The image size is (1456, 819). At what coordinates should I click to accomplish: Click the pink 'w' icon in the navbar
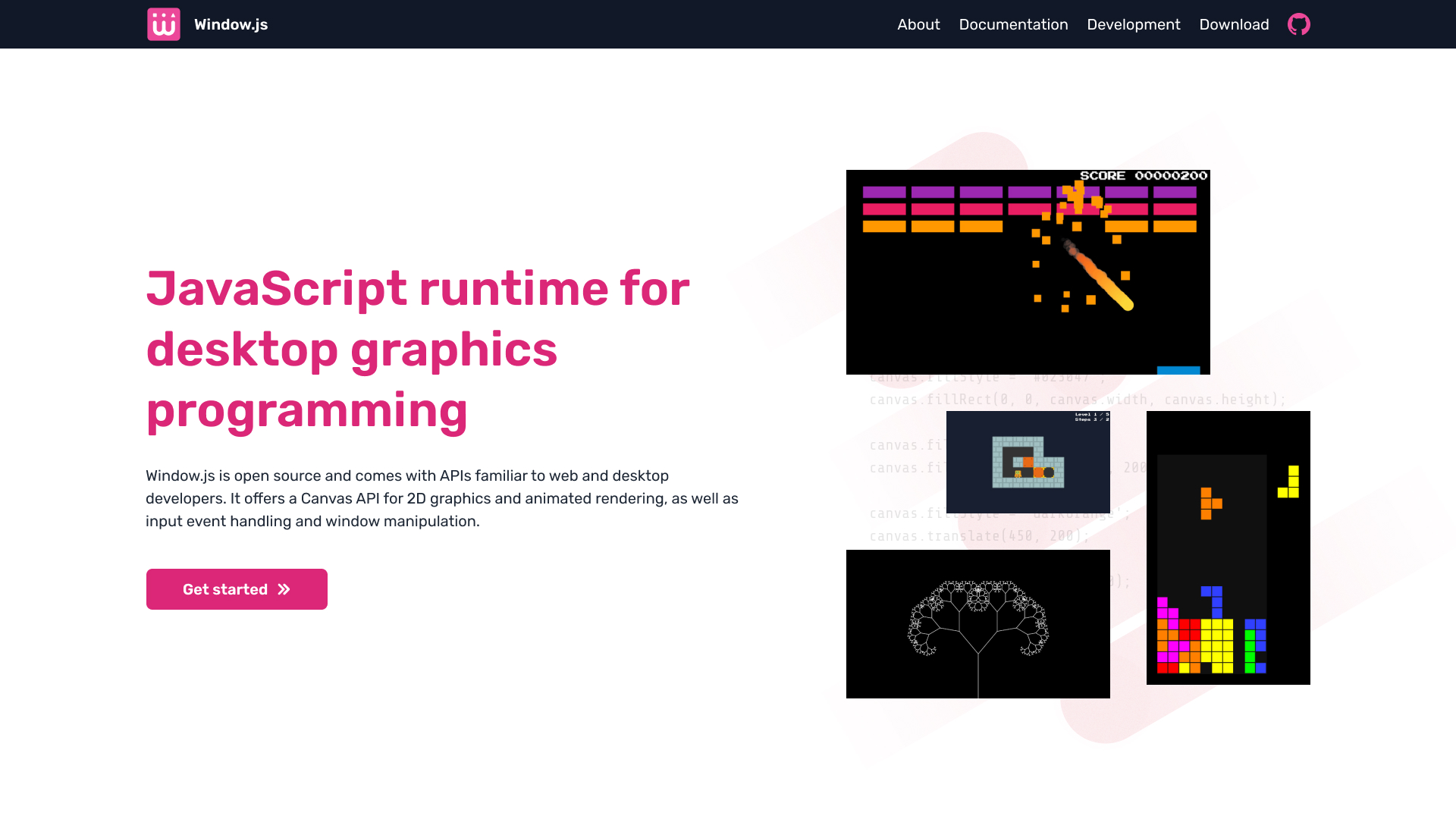click(x=163, y=24)
